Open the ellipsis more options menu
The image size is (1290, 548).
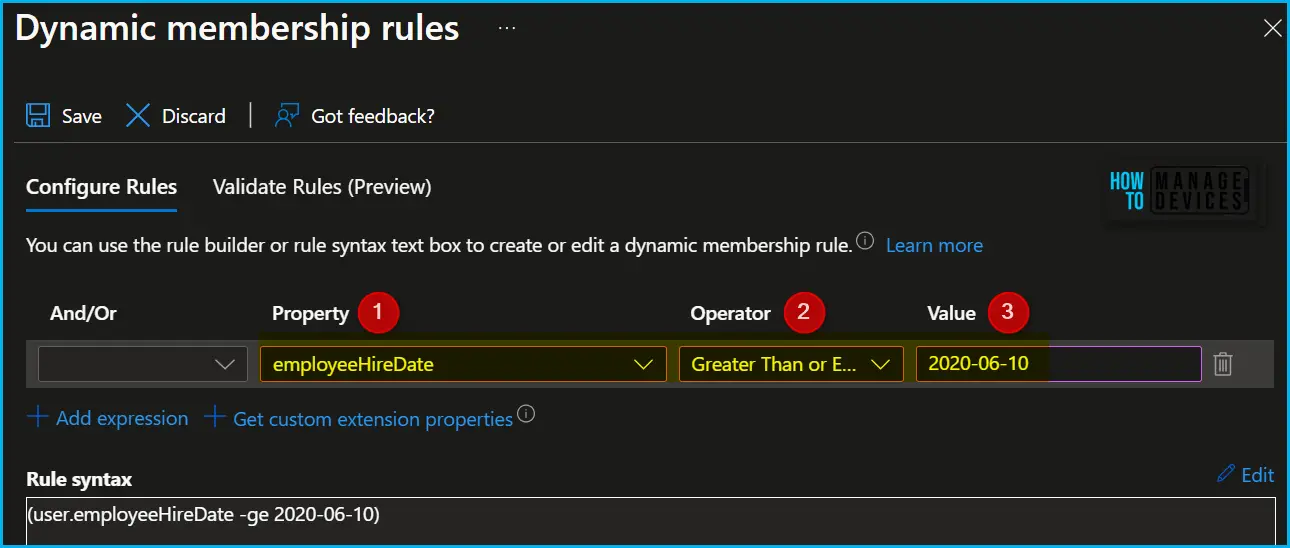coord(507,28)
